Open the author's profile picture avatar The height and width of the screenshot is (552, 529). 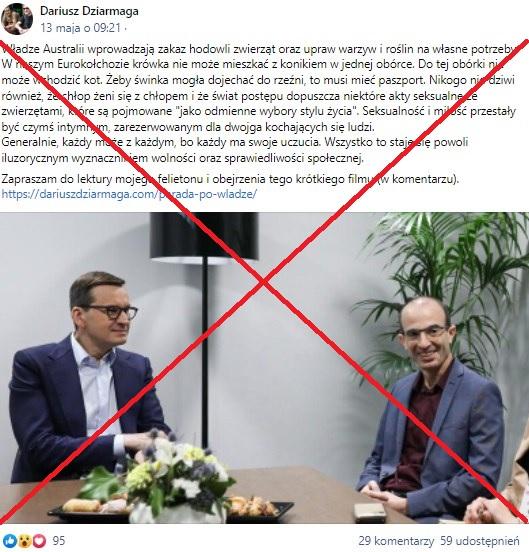pyautogui.click(x=17, y=19)
